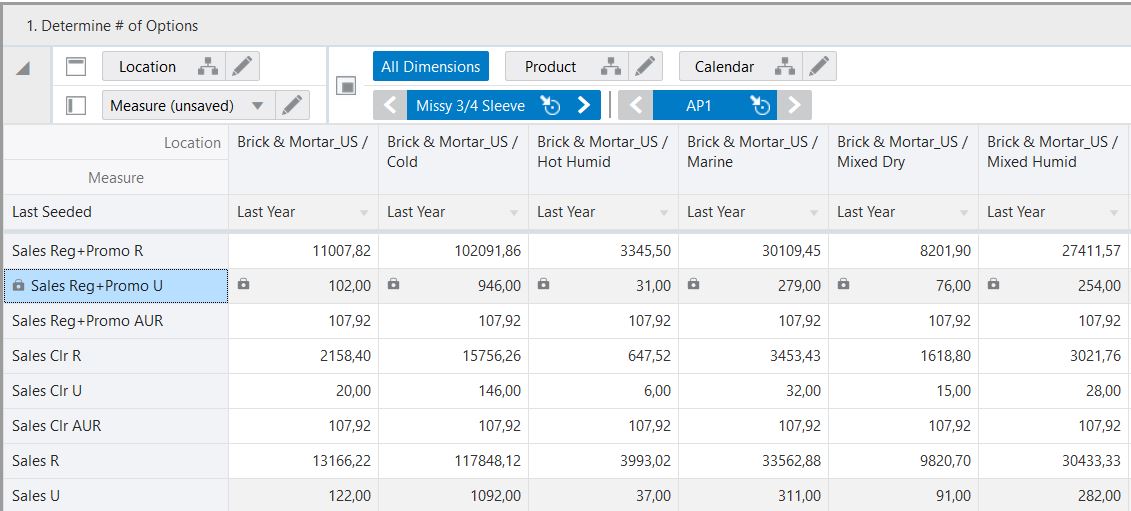Select the All Dimensions tab
Image resolution: width=1131 pixels, height=511 pixels.
[431, 66]
